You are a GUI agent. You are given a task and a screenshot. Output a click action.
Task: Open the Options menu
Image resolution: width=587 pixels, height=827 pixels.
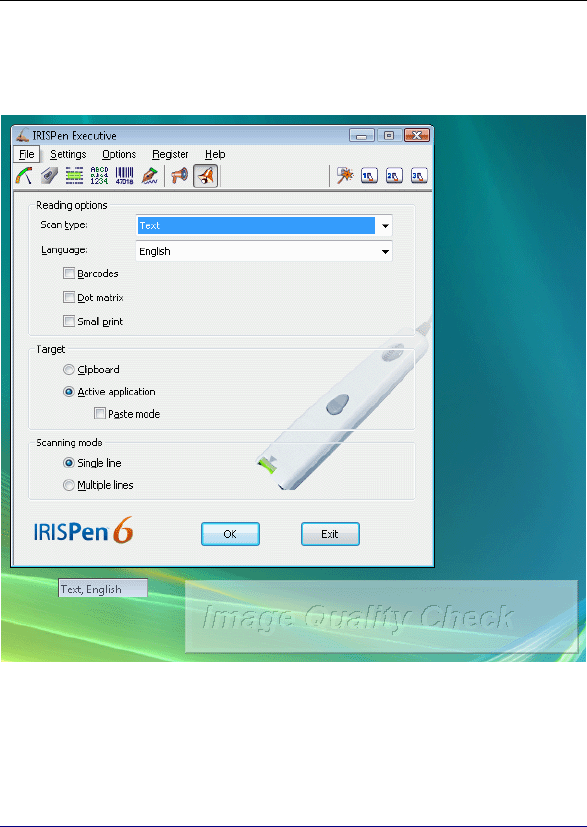click(119, 154)
